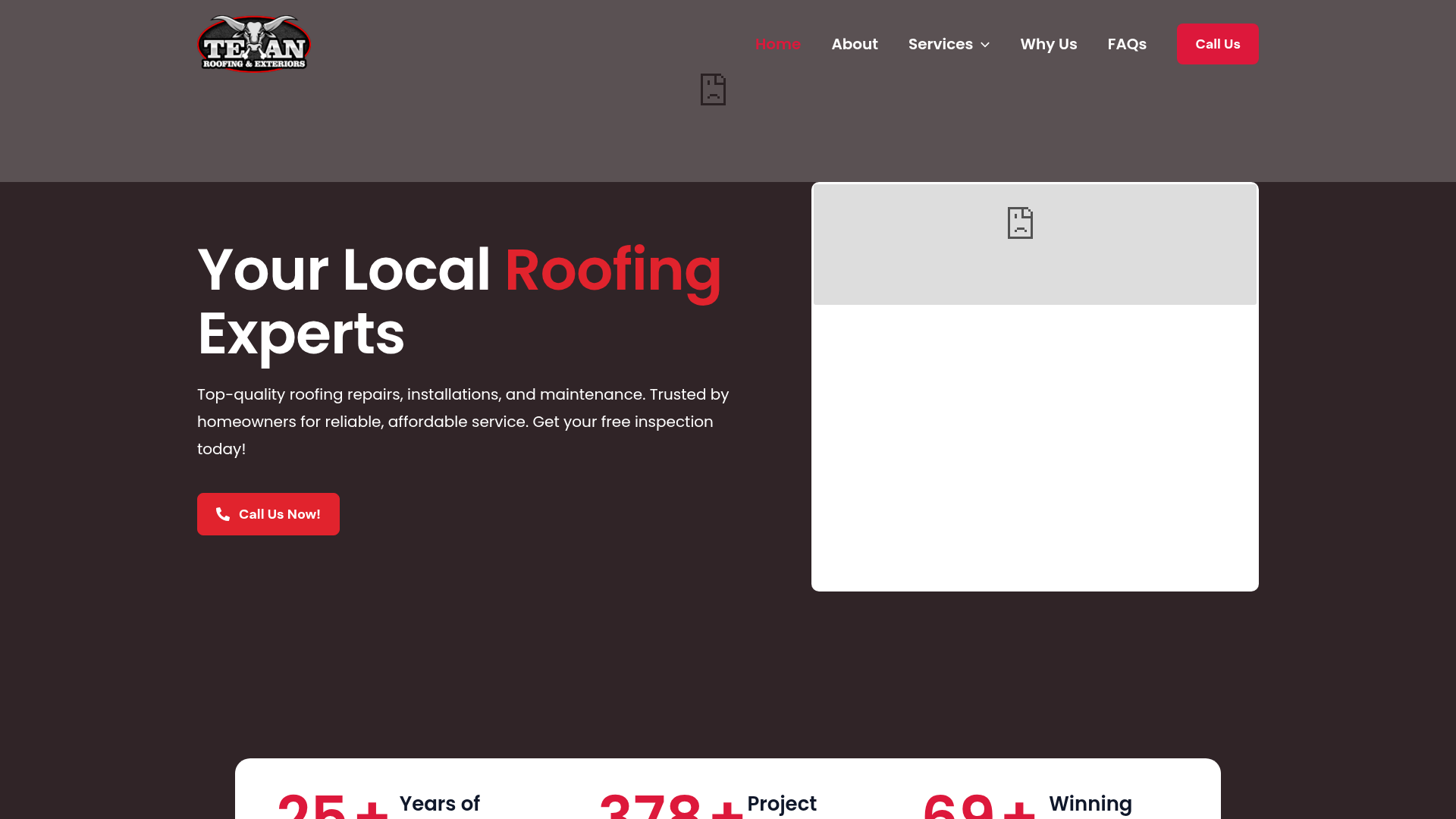Click the Project stat label
The image size is (1456, 819).
(782, 804)
